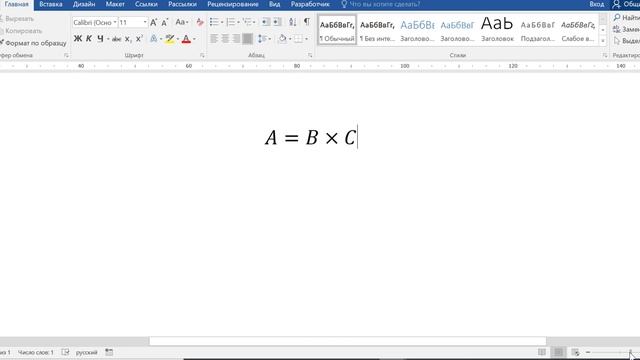Click the 'Что вы хотите сделать?' search box
Image resolution: width=640 pixels, height=360 pixels.
point(381,4)
